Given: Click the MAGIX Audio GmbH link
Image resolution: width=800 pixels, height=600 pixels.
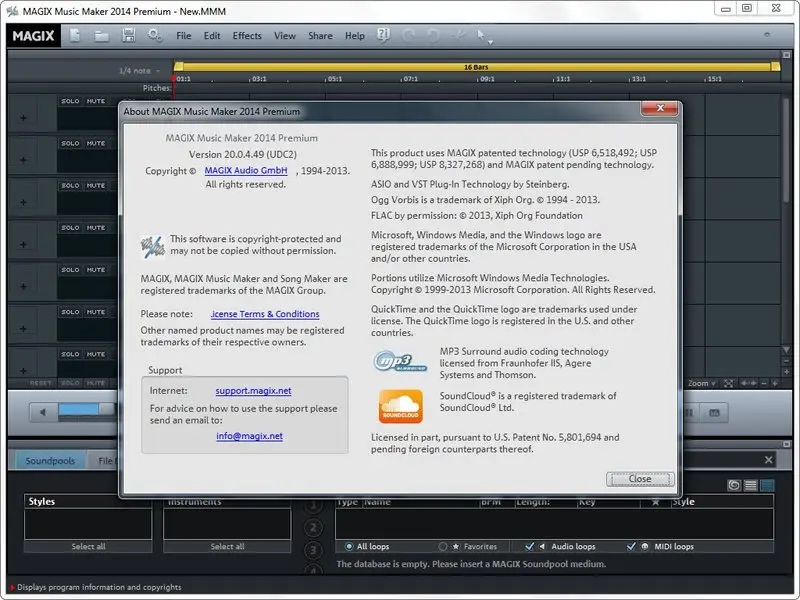Looking at the screenshot, I should [246, 170].
